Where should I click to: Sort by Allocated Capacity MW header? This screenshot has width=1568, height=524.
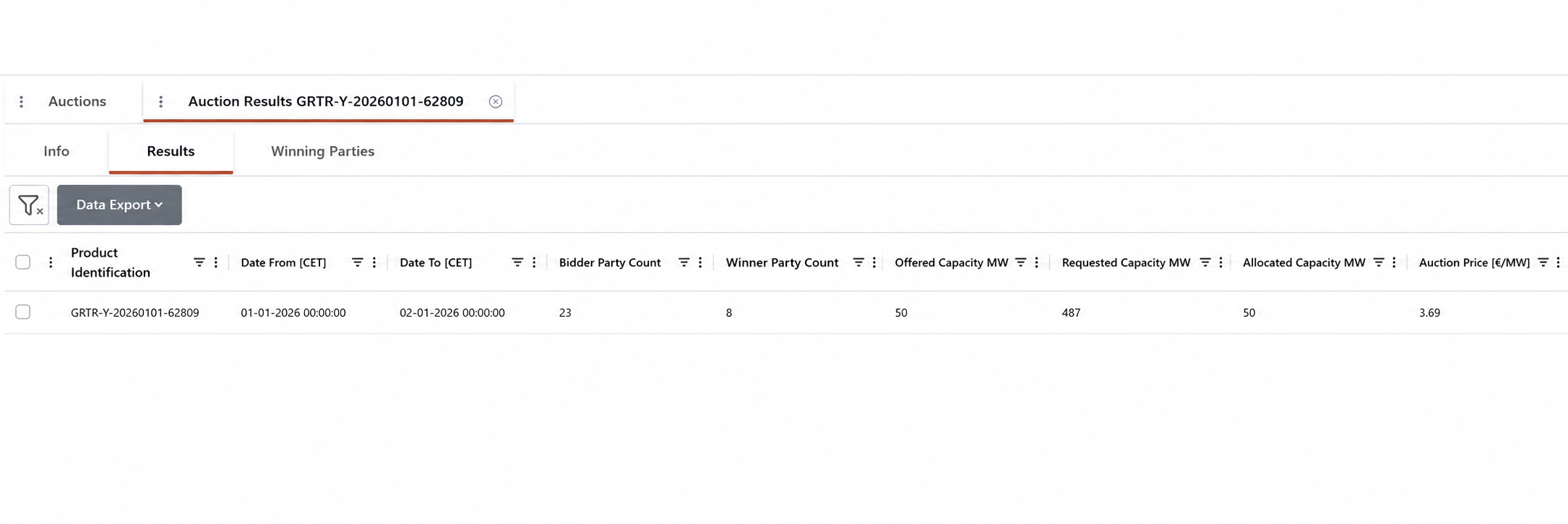coord(1304,262)
